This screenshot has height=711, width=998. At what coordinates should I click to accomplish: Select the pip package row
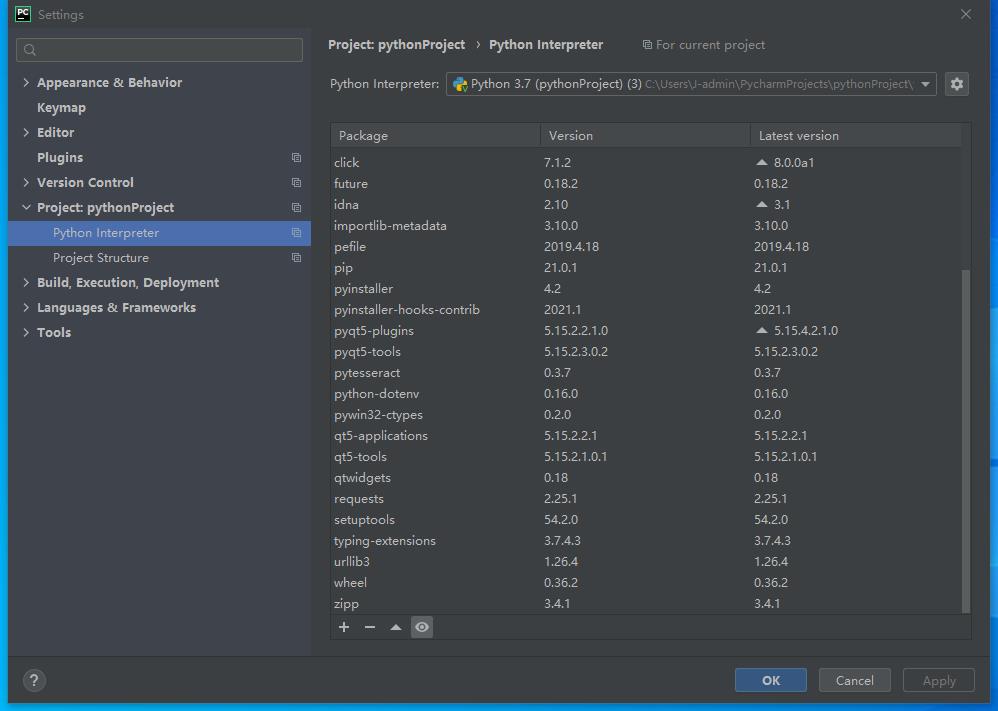coord(646,267)
